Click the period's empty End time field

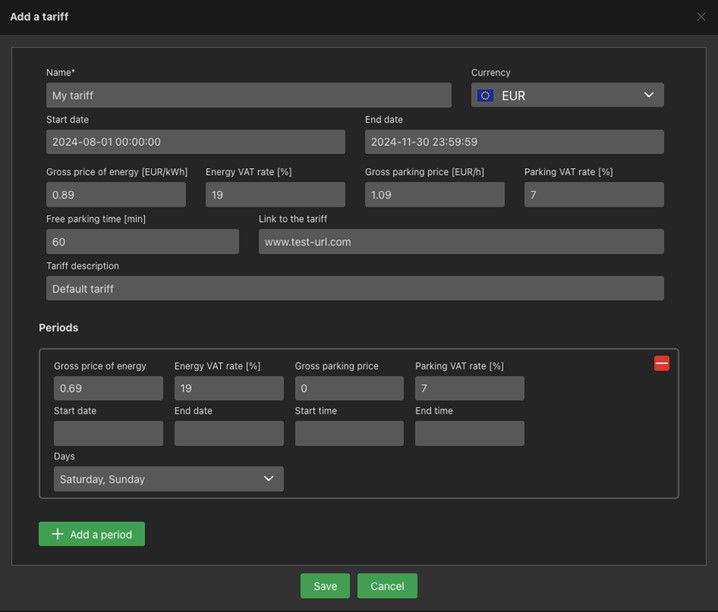(x=469, y=433)
